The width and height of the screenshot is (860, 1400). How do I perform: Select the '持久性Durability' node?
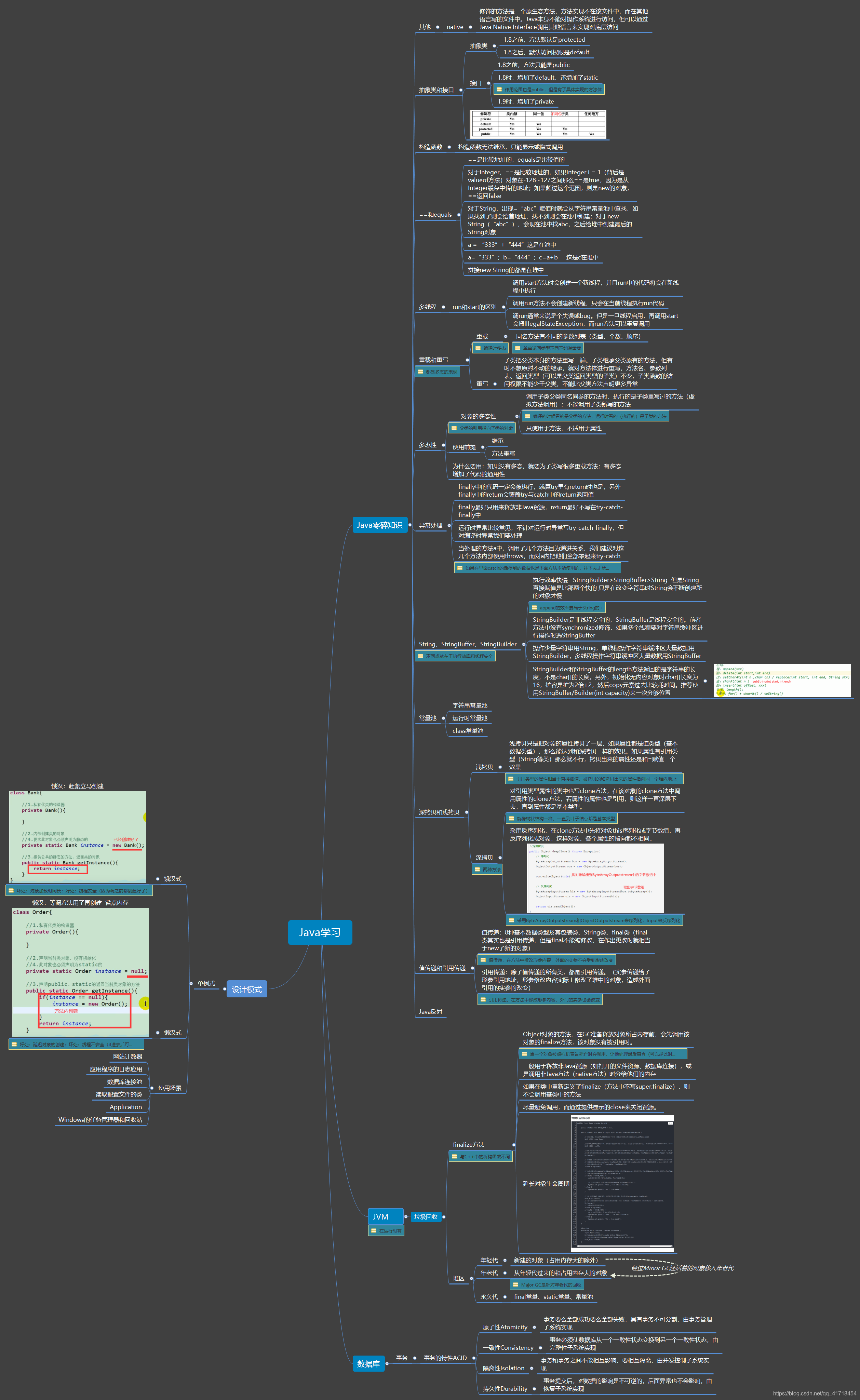(x=505, y=1389)
